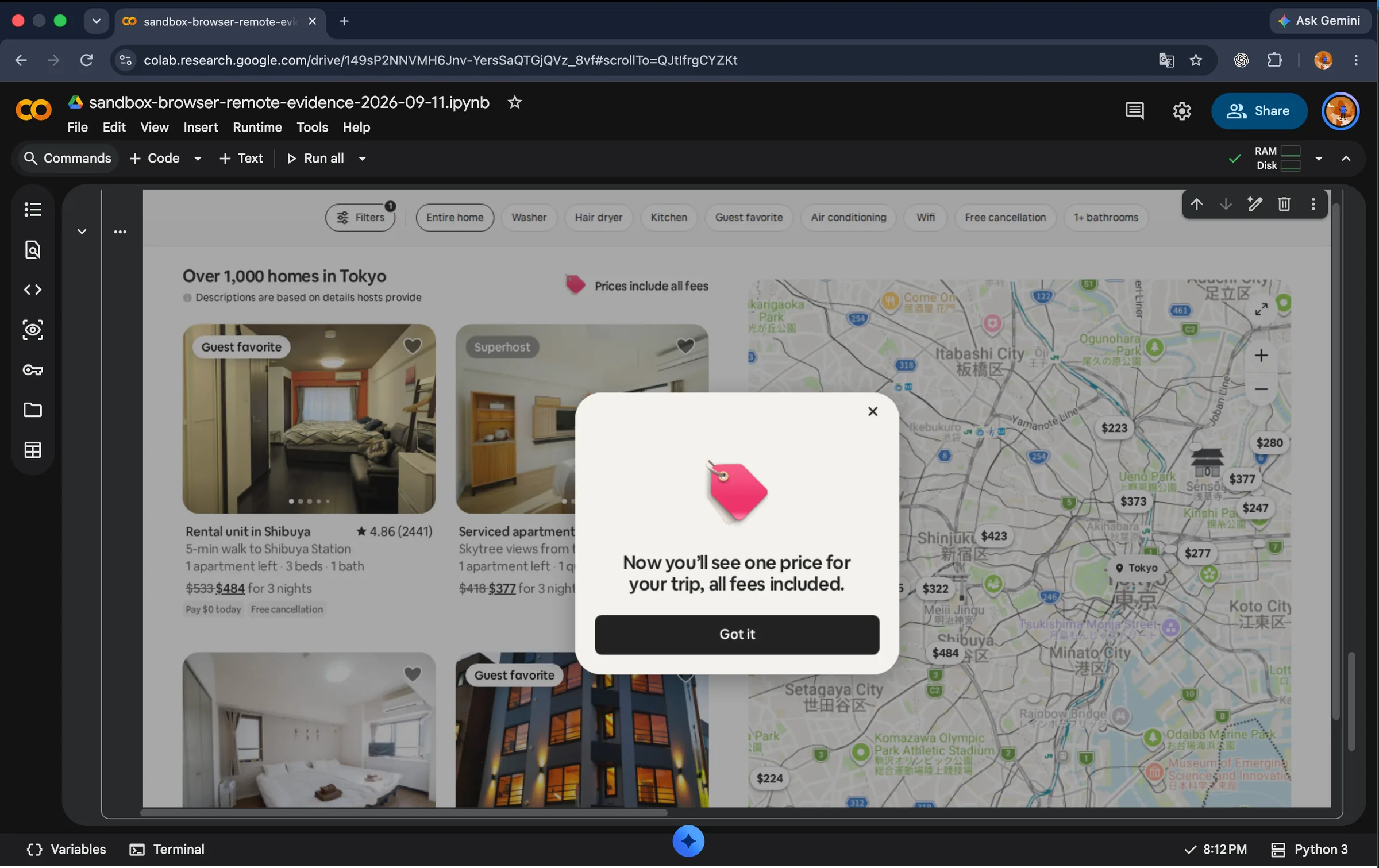Move cell down with the arrow icon
1379x868 pixels.
click(x=1225, y=205)
